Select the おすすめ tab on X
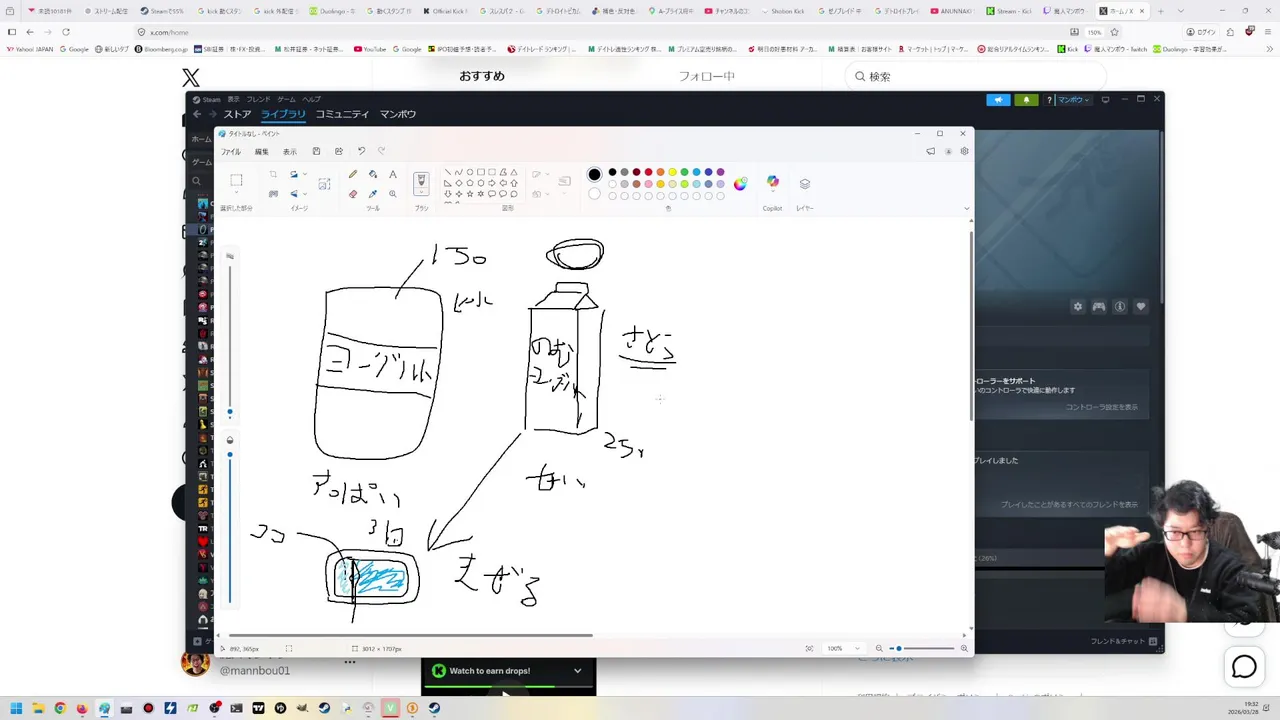Image resolution: width=1280 pixels, height=720 pixels. (x=482, y=76)
